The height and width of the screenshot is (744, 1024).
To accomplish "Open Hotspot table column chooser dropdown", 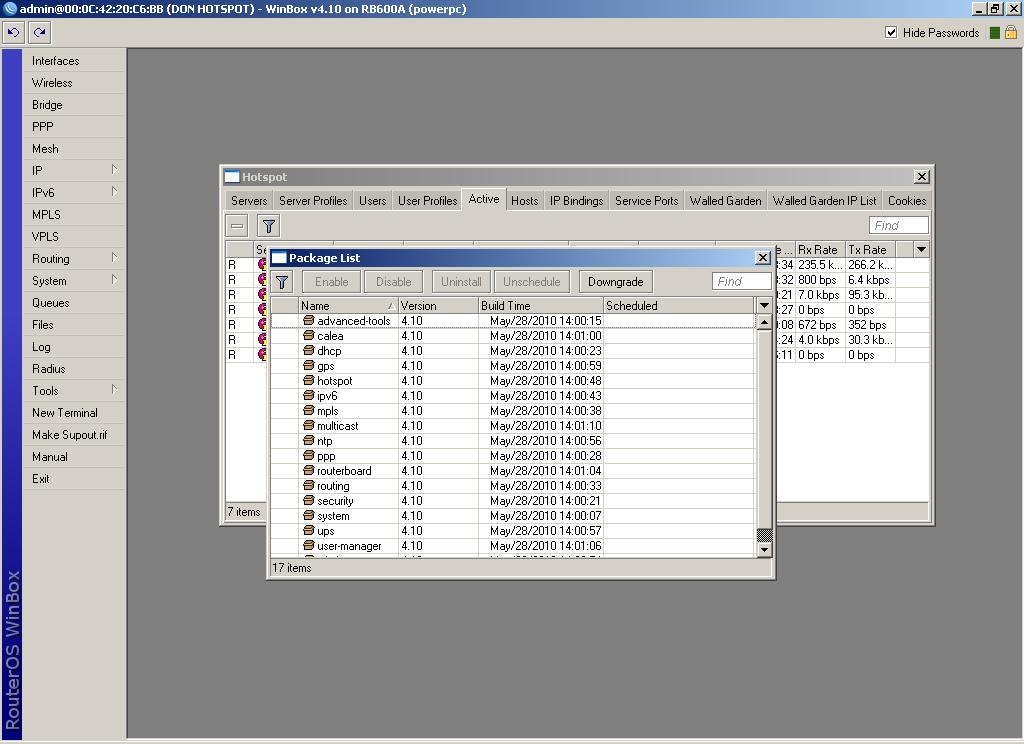I will tap(921, 250).
